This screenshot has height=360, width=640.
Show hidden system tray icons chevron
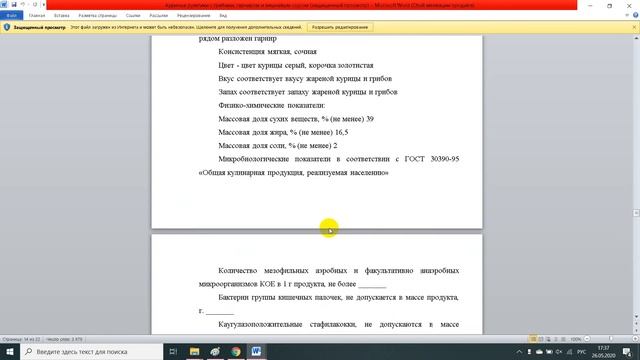519,352
